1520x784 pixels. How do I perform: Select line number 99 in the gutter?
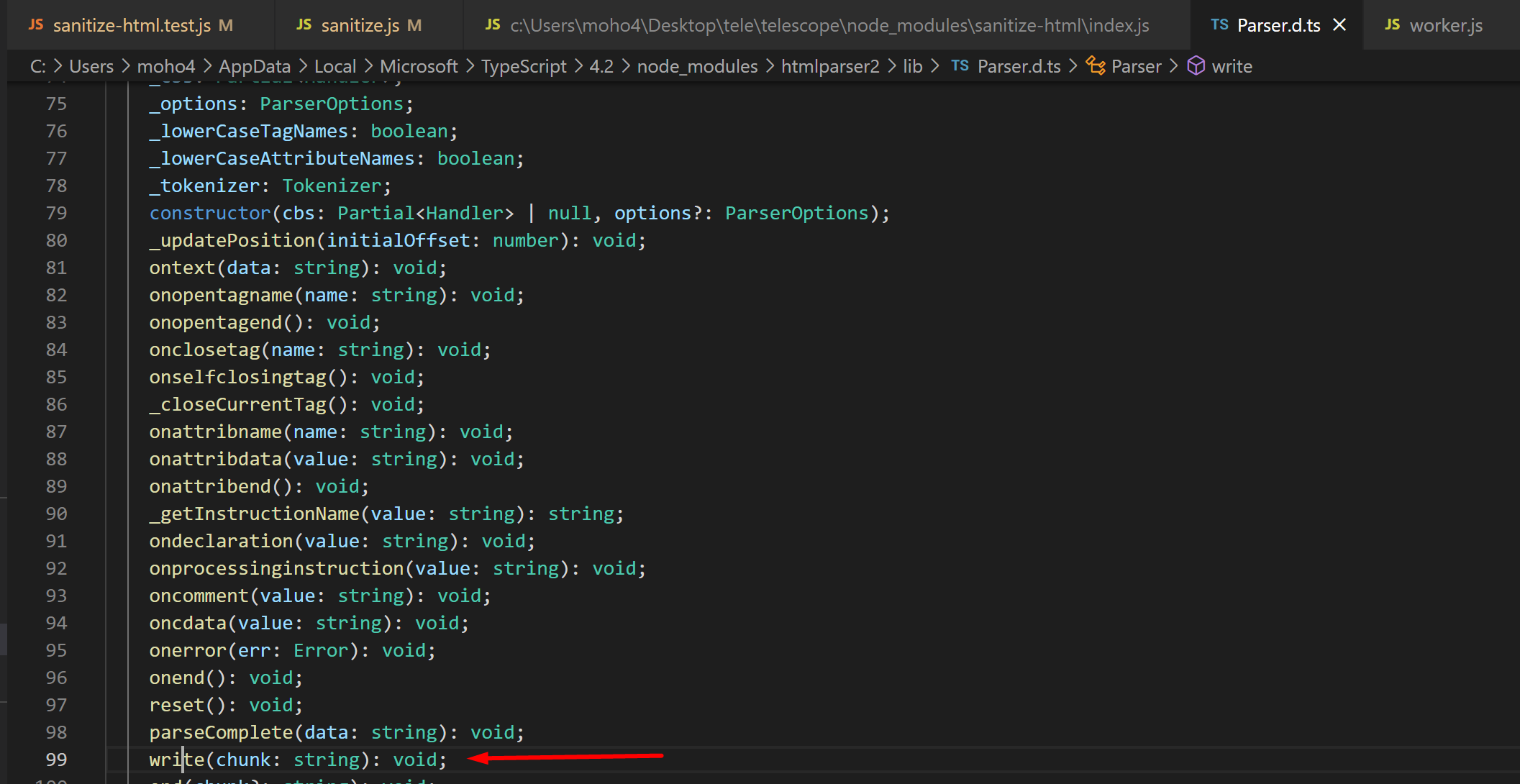57,760
